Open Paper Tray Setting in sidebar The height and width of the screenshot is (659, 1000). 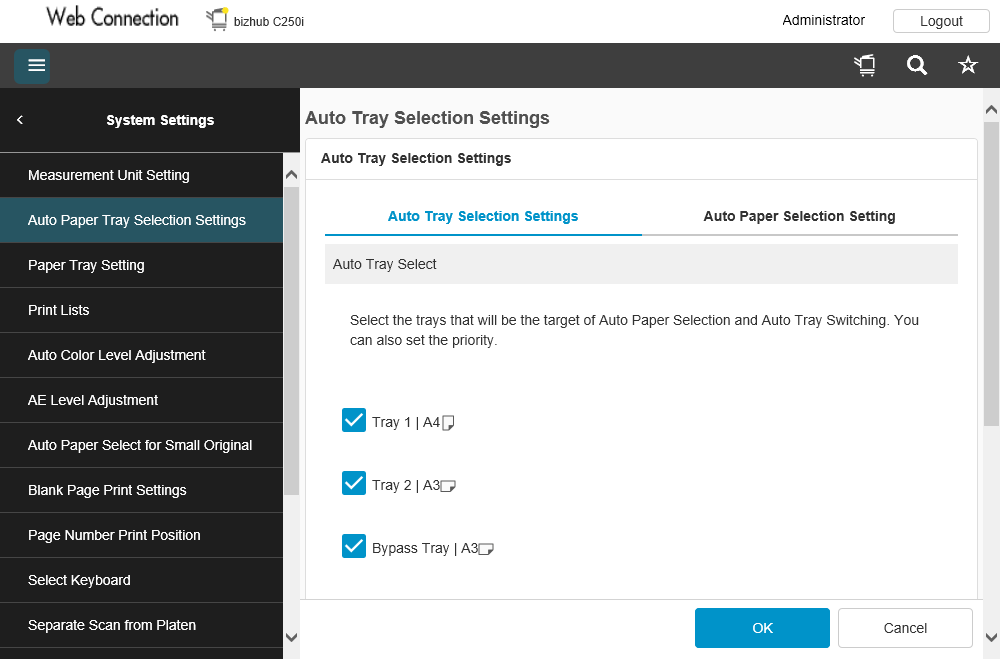(x=86, y=265)
